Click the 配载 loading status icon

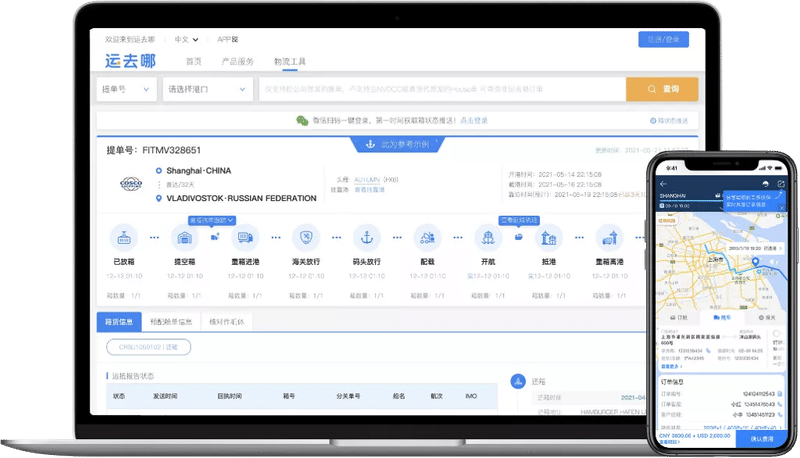[428, 238]
